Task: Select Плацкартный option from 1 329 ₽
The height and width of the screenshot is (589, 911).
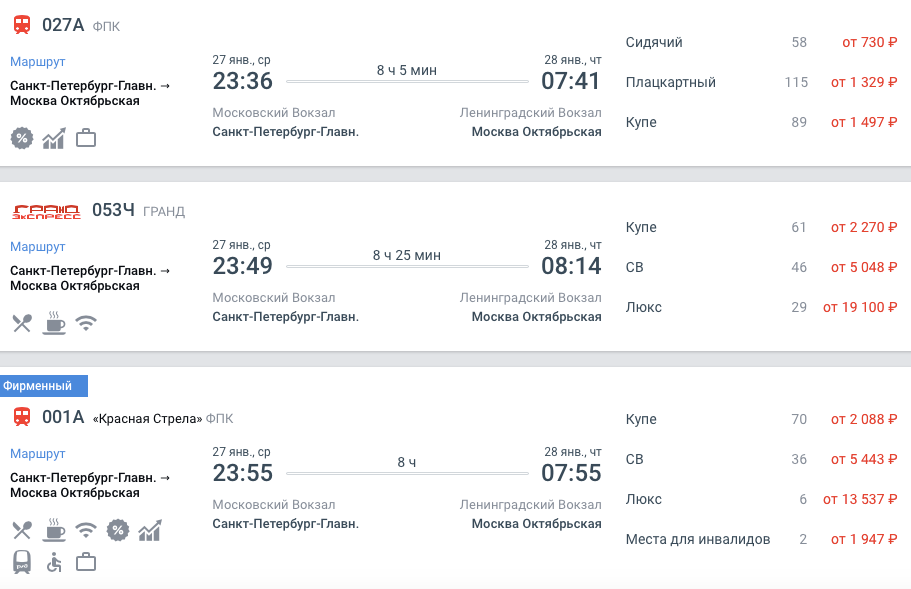Action: click(761, 82)
